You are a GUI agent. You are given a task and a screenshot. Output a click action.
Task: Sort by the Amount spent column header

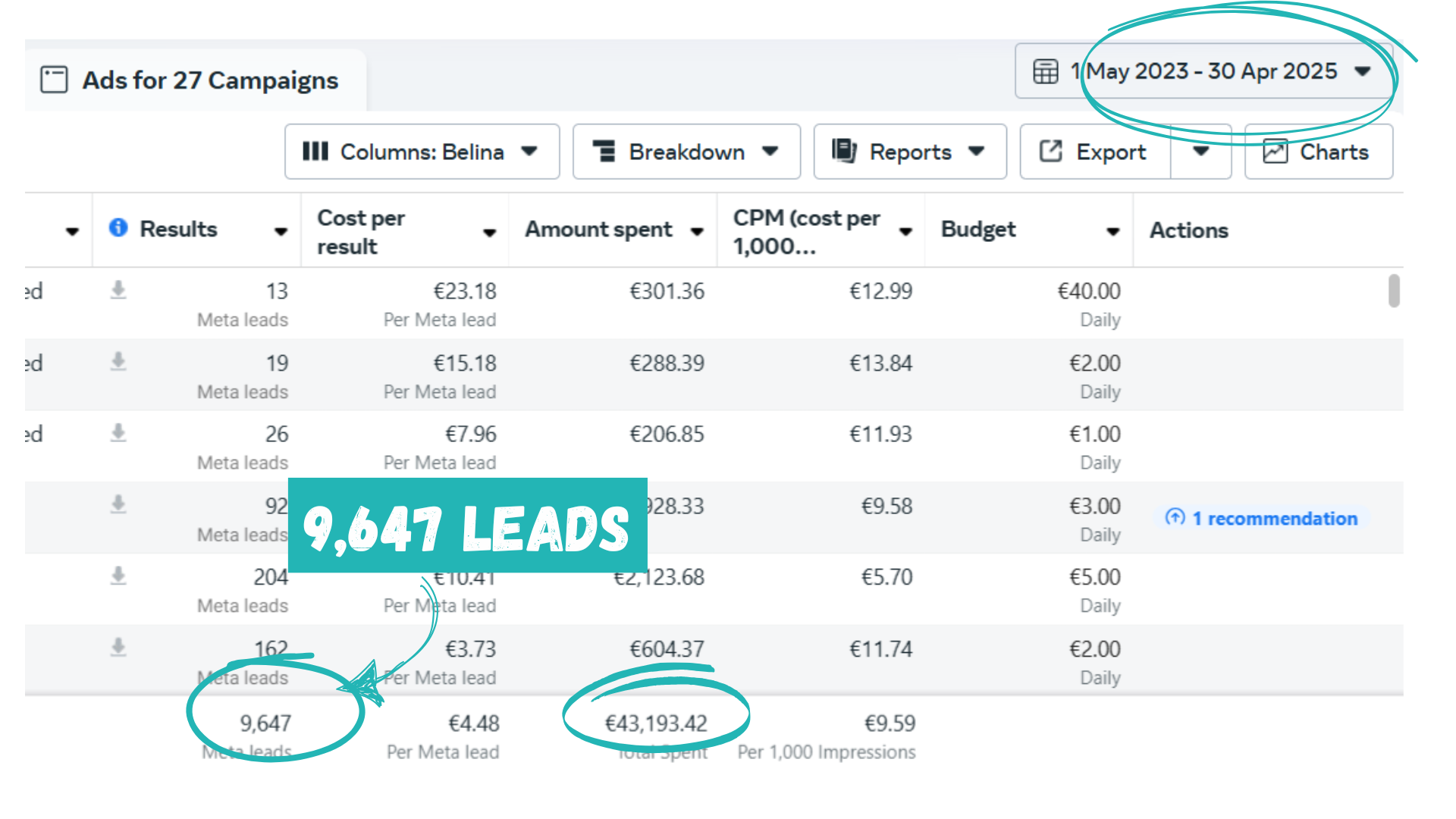point(599,230)
